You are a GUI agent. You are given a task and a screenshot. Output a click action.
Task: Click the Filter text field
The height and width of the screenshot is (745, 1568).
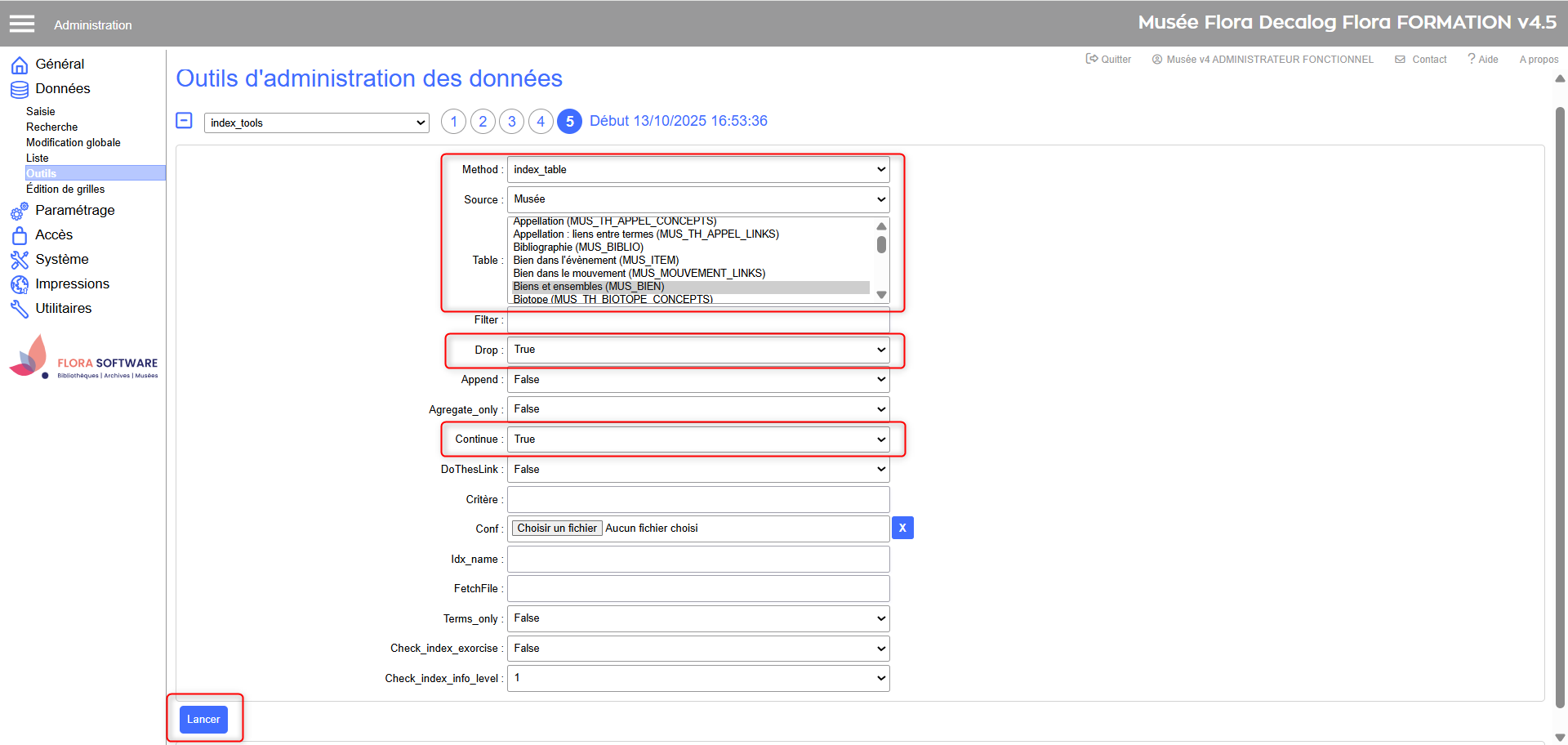point(698,320)
